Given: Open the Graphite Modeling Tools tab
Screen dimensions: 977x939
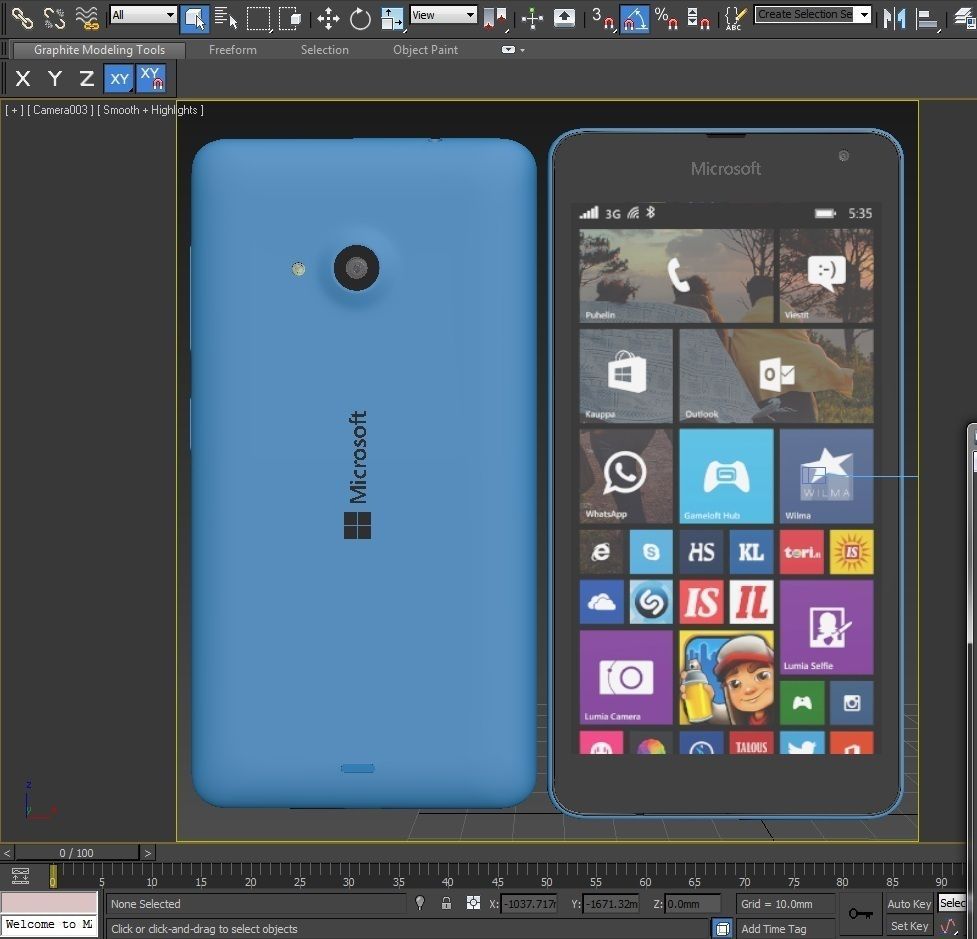Looking at the screenshot, I should [x=99, y=50].
